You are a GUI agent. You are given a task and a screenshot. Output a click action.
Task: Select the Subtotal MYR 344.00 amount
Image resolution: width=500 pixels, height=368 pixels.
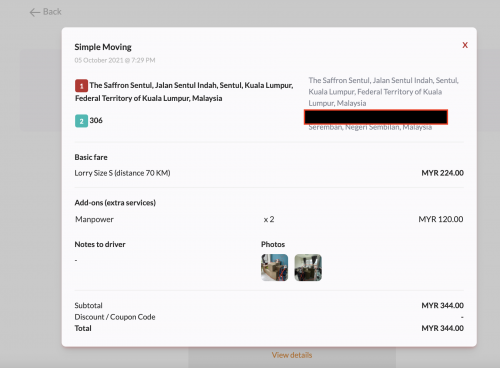442,305
